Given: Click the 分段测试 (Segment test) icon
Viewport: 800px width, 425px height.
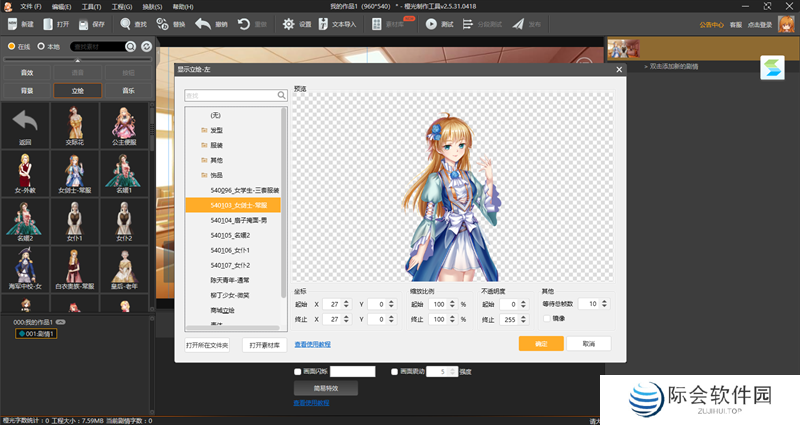Looking at the screenshot, I should 467,24.
